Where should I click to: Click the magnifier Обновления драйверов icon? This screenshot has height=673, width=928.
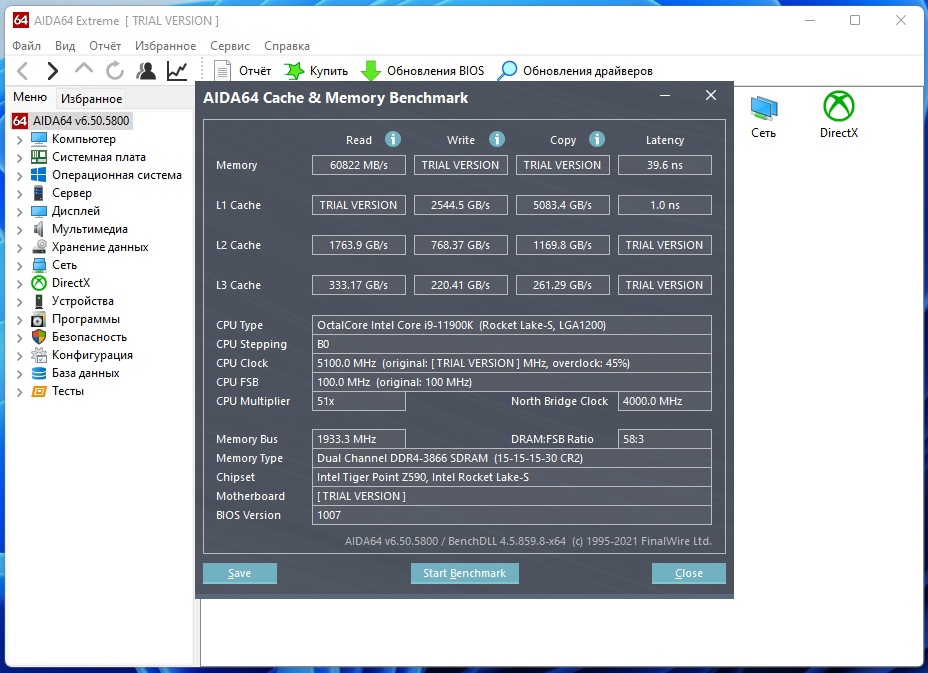click(x=507, y=70)
